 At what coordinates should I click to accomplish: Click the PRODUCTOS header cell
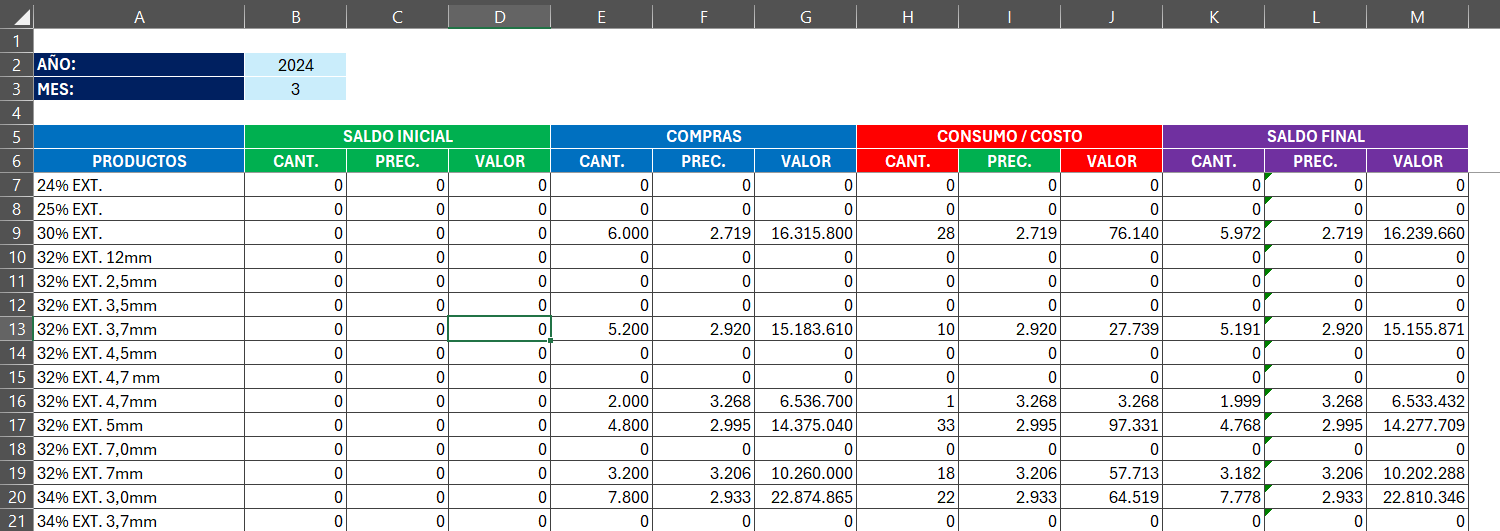pyautogui.click(x=139, y=161)
